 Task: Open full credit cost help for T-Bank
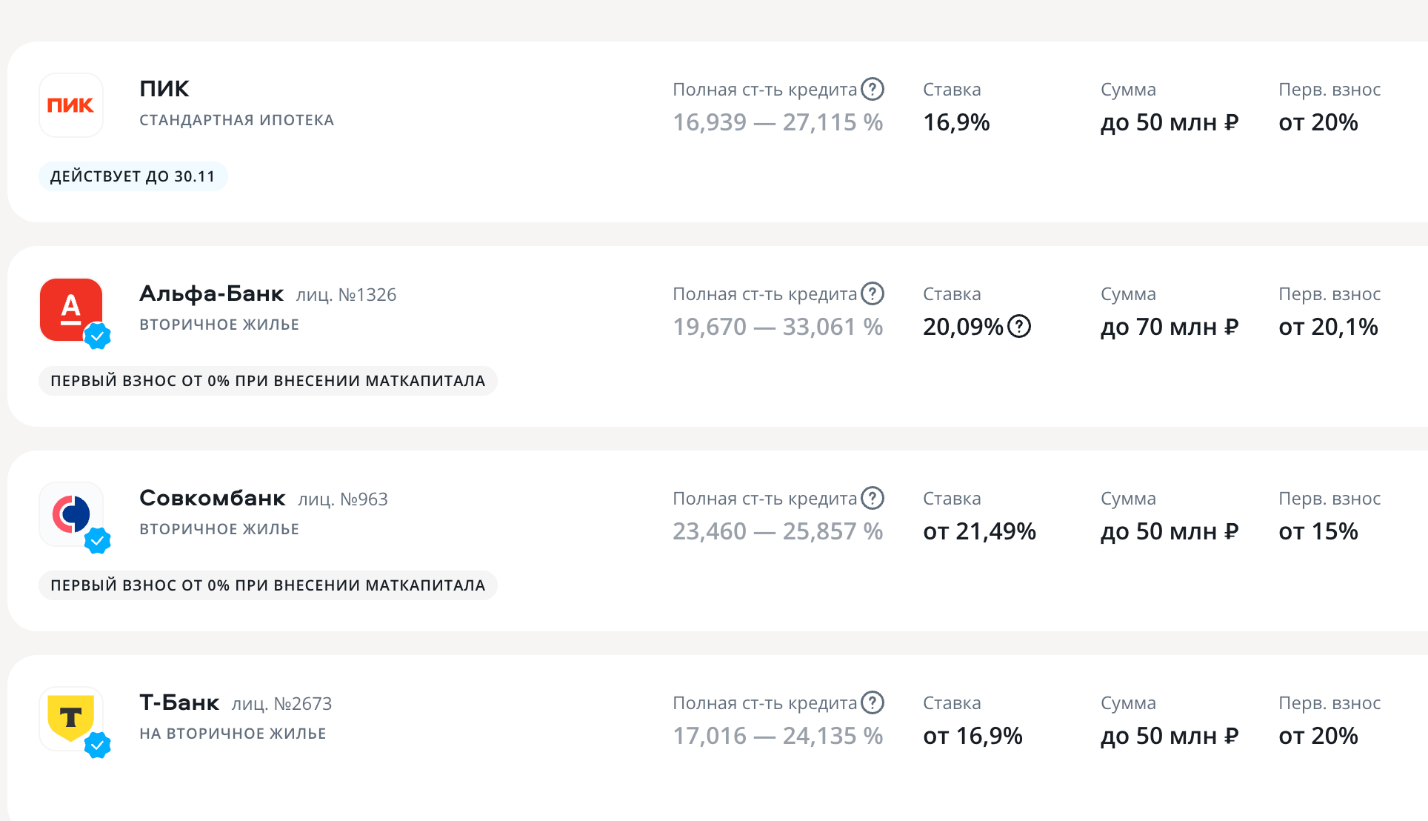pyautogui.click(x=873, y=703)
